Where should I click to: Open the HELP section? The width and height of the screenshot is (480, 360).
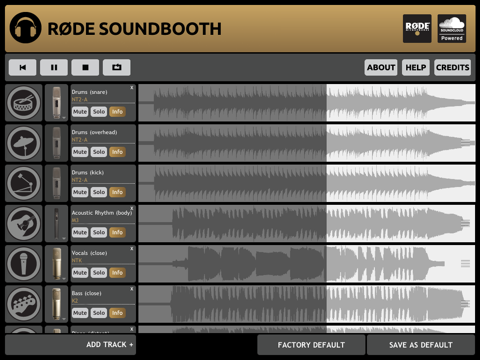pos(416,68)
